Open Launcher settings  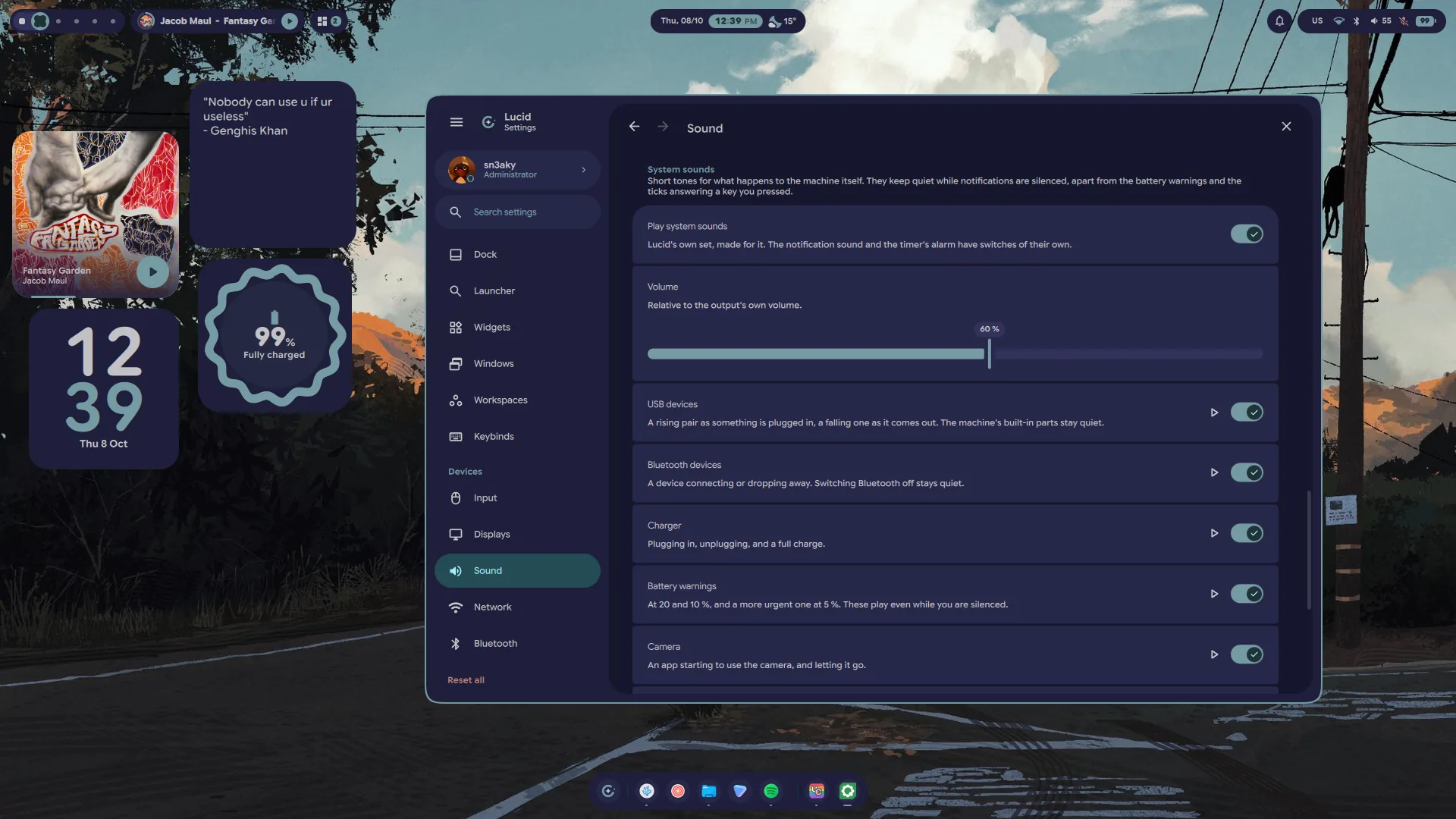click(x=517, y=291)
